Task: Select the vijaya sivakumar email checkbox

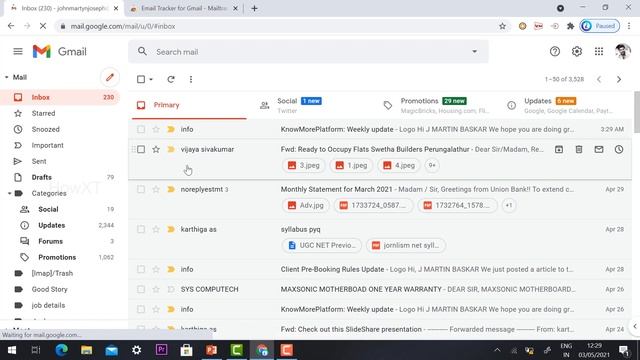Action: 141,149
